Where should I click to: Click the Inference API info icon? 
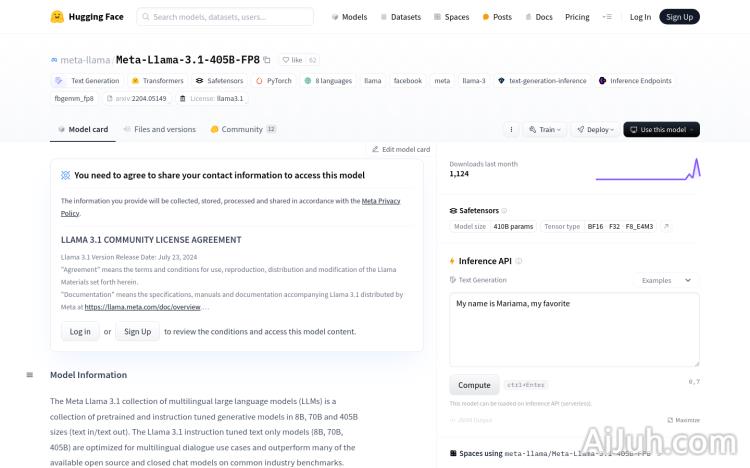pyautogui.click(x=519, y=261)
